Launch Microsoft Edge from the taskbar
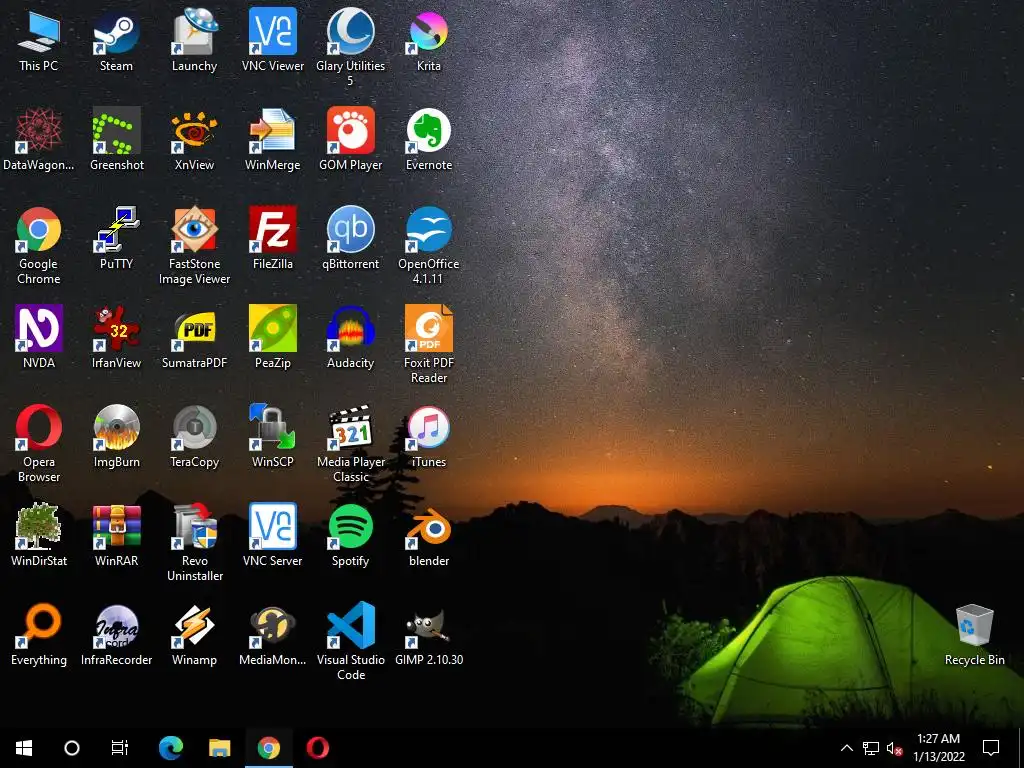The width and height of the screenshot is (1024, 768). pyautogui.click(x=171, y=748)
